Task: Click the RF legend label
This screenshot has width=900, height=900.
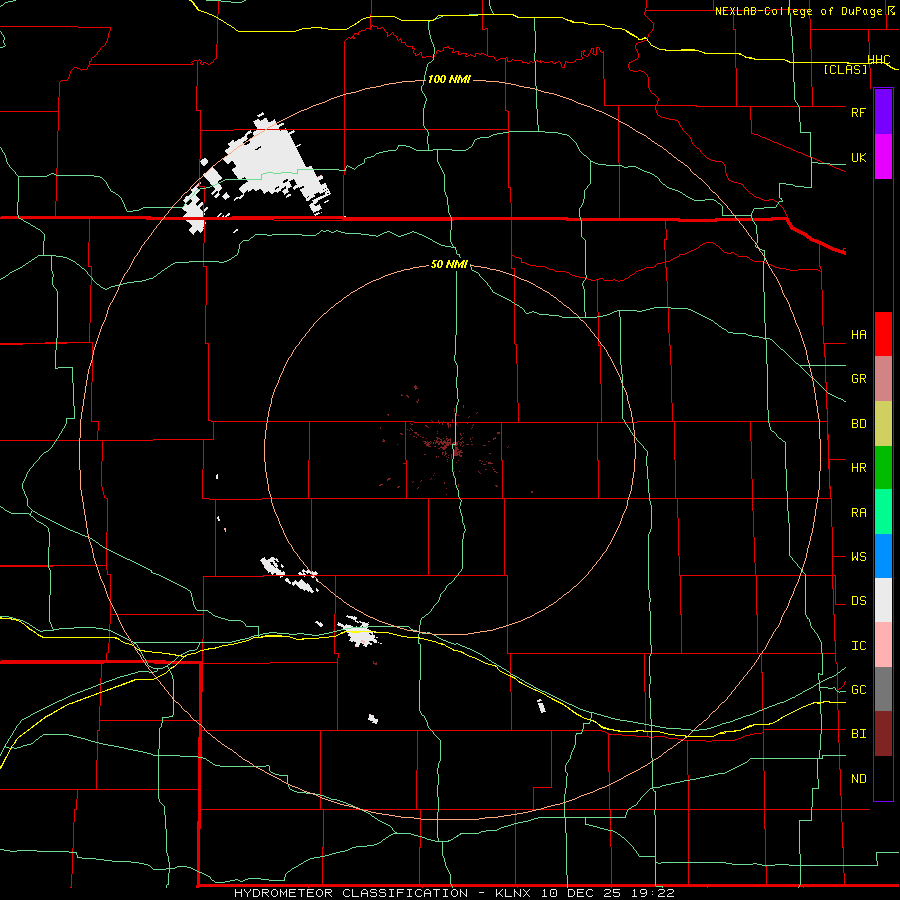Action: [858, 112]
